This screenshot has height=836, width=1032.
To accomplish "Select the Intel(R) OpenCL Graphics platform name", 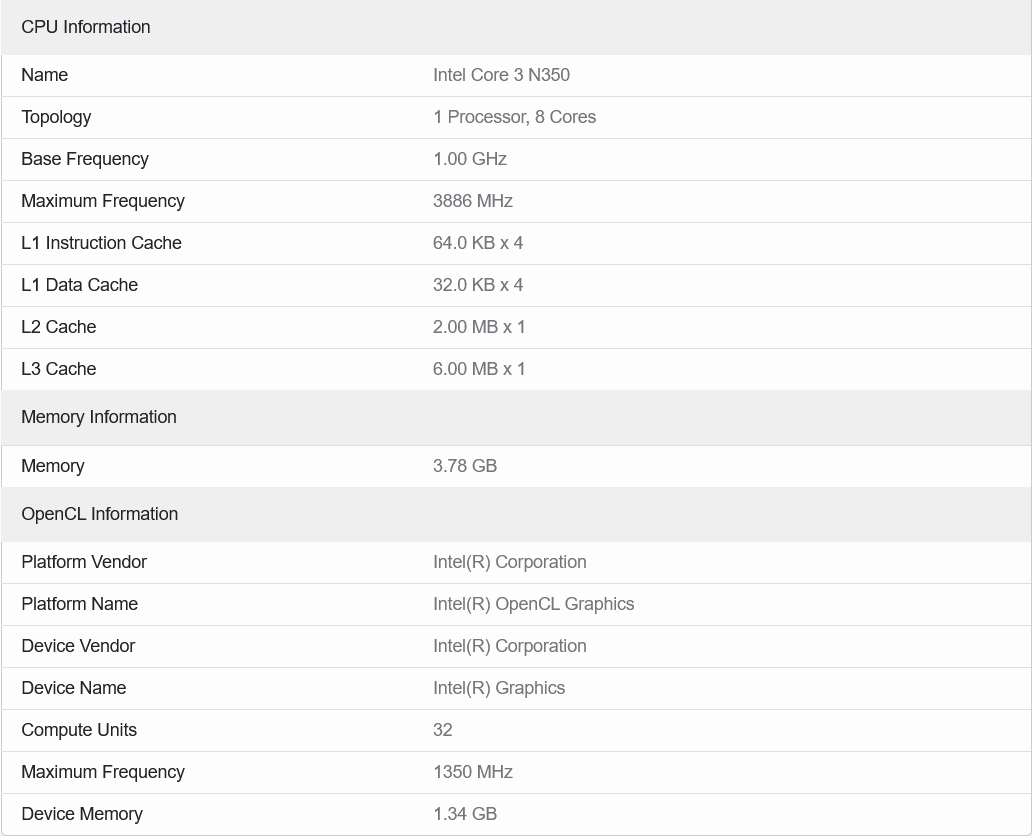I will (533, 604).
